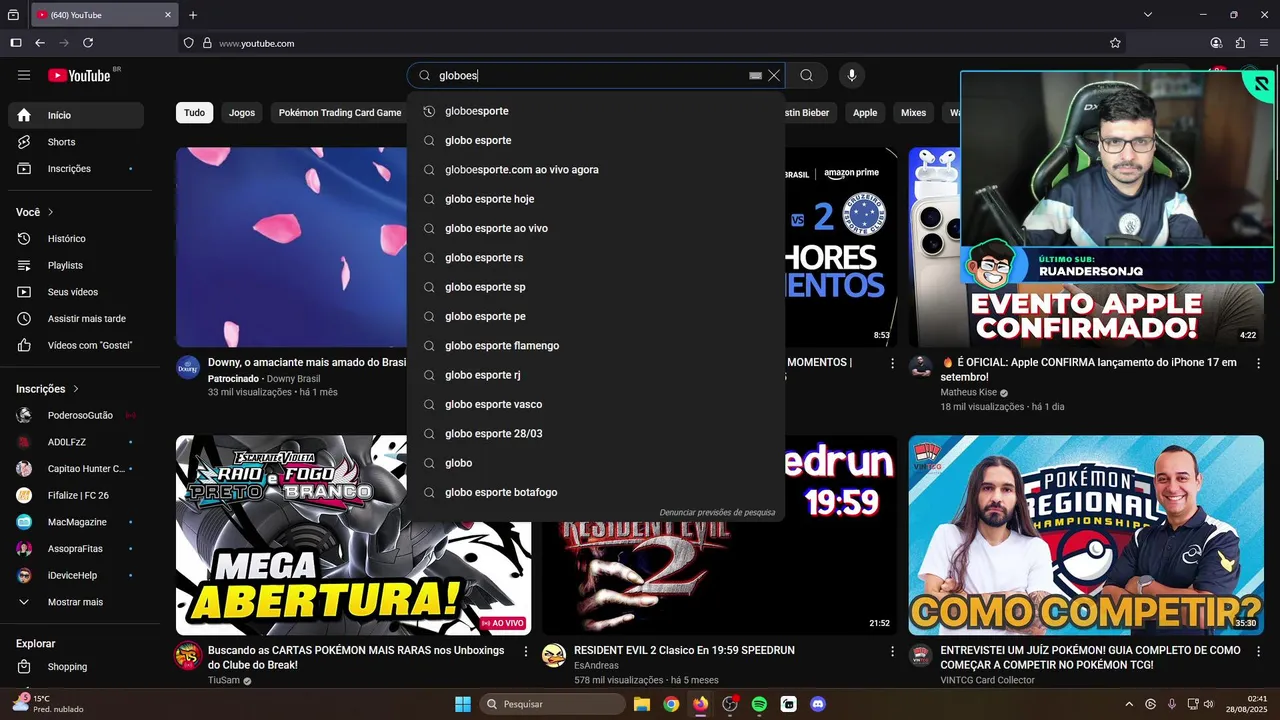Open the browser extensions puzzle icon
The image size is (1280, 720).
coord(1240,43)
